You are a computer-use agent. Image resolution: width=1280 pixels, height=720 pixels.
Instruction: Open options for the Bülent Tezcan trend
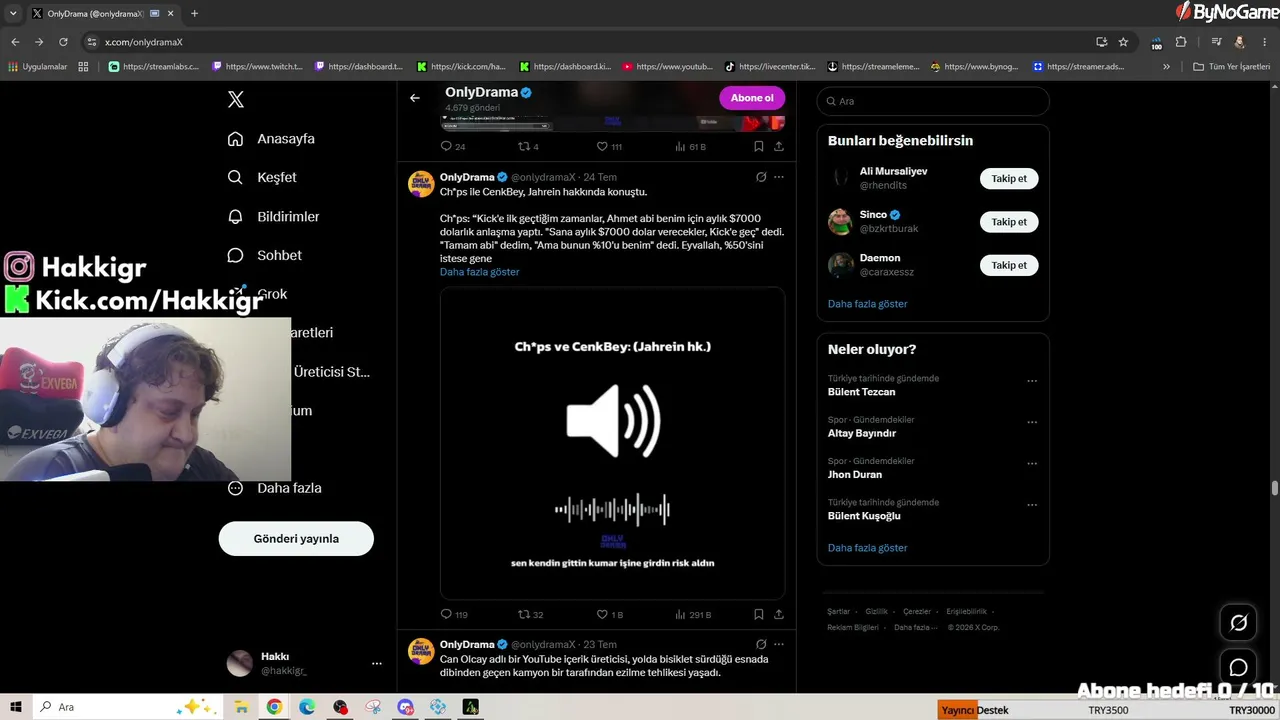click(1032, 381)
